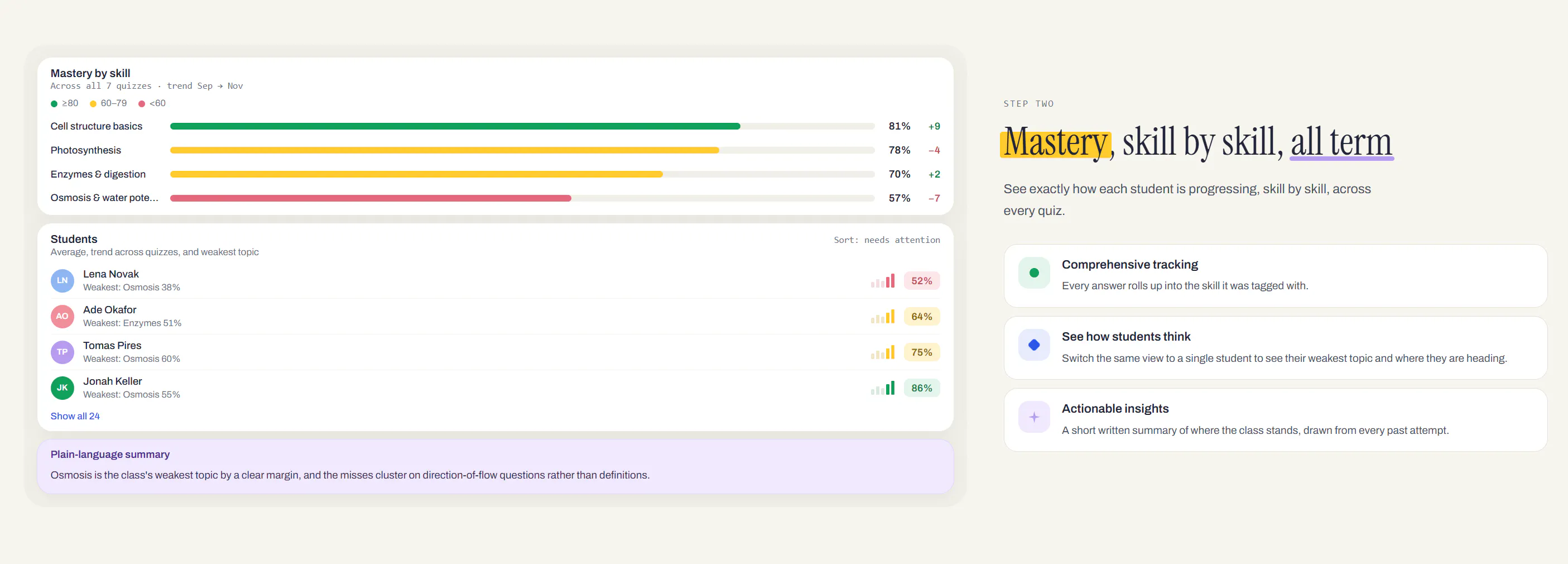Image resolution: width=1568 pixels, height=564 pixels.
Task: Click the red <60 legend dot
Action: pos(142,103)
